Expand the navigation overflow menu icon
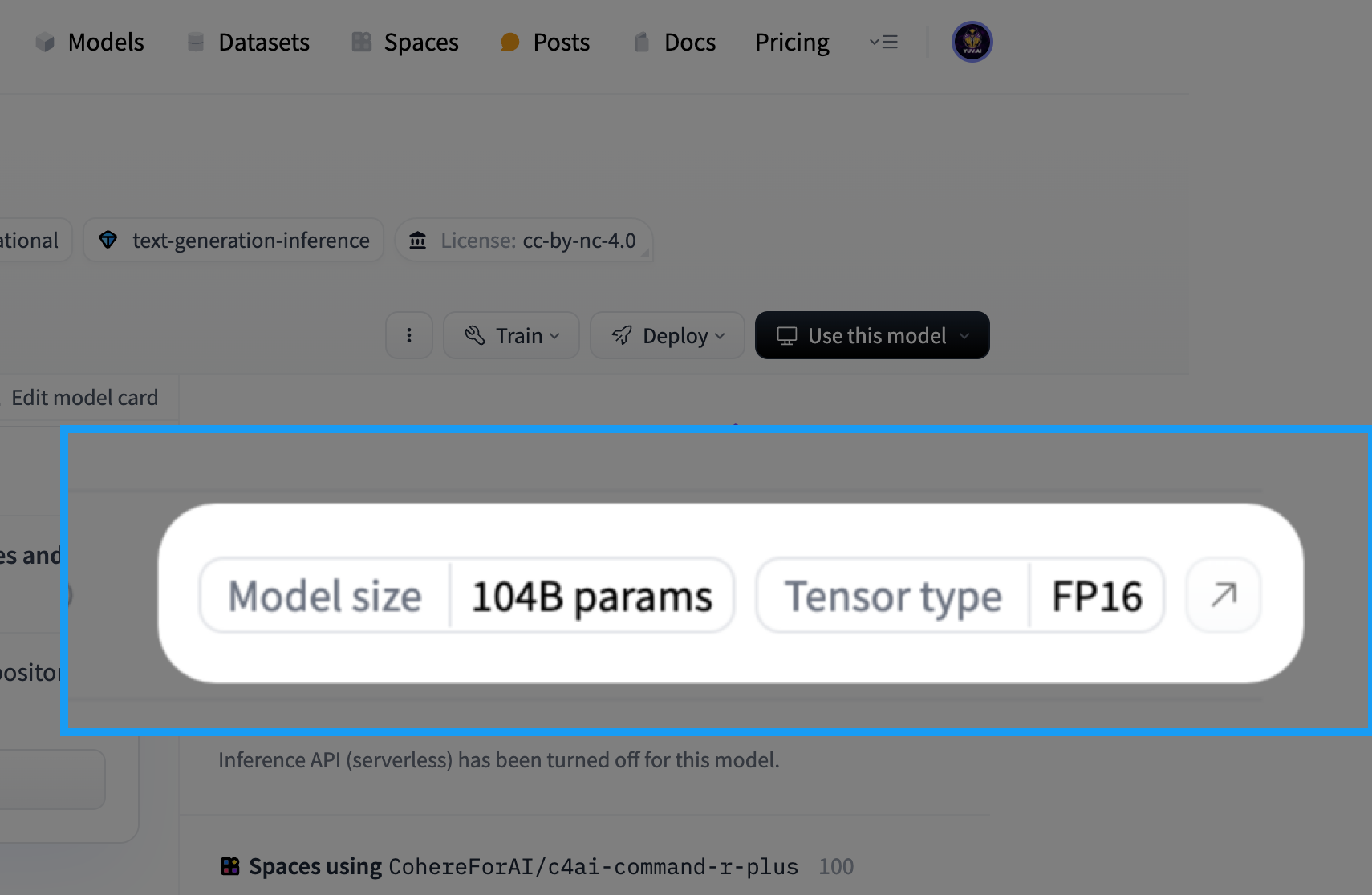 point(883,43)
